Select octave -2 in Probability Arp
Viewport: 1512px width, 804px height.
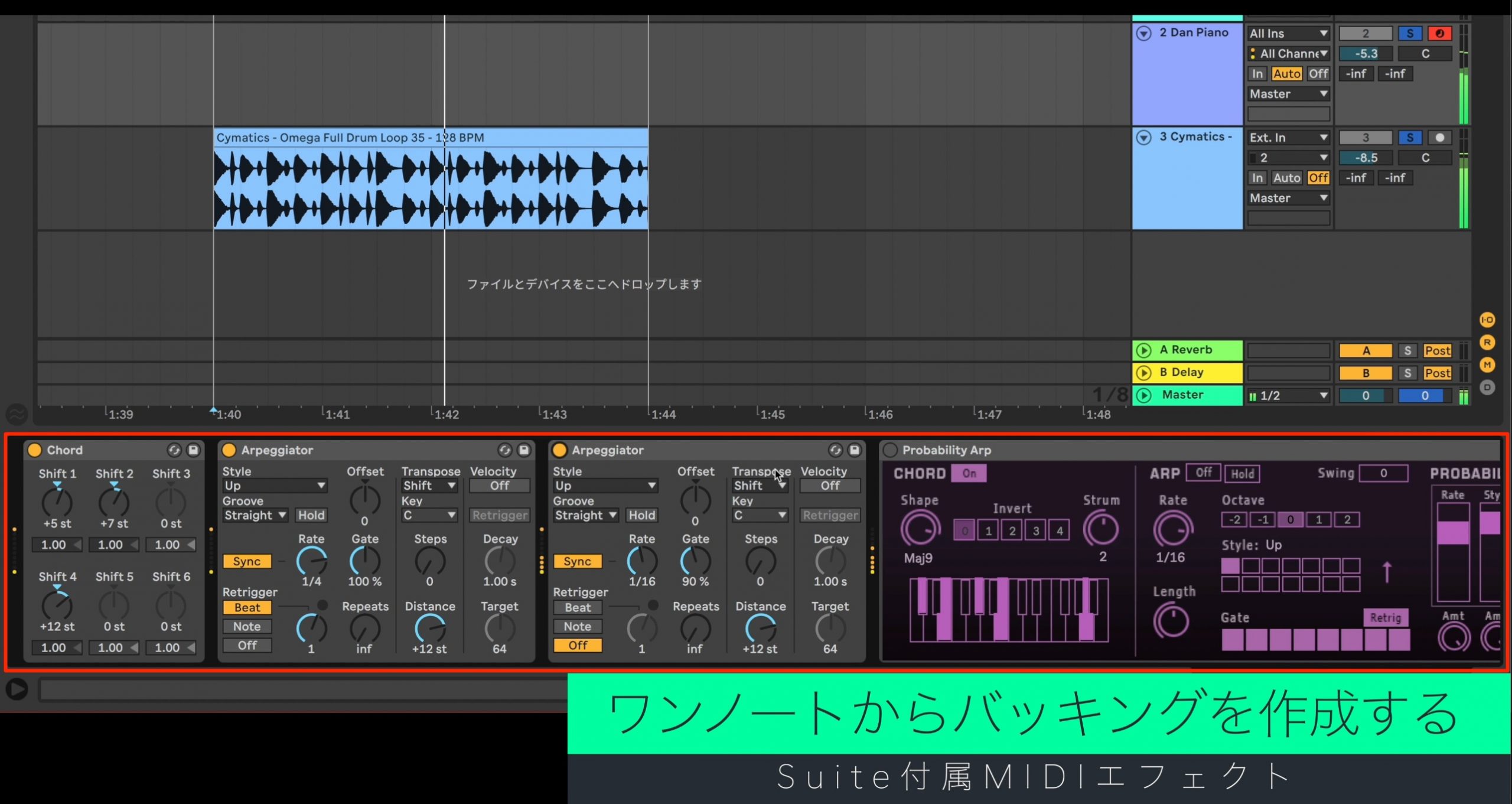pos(1234,520)
